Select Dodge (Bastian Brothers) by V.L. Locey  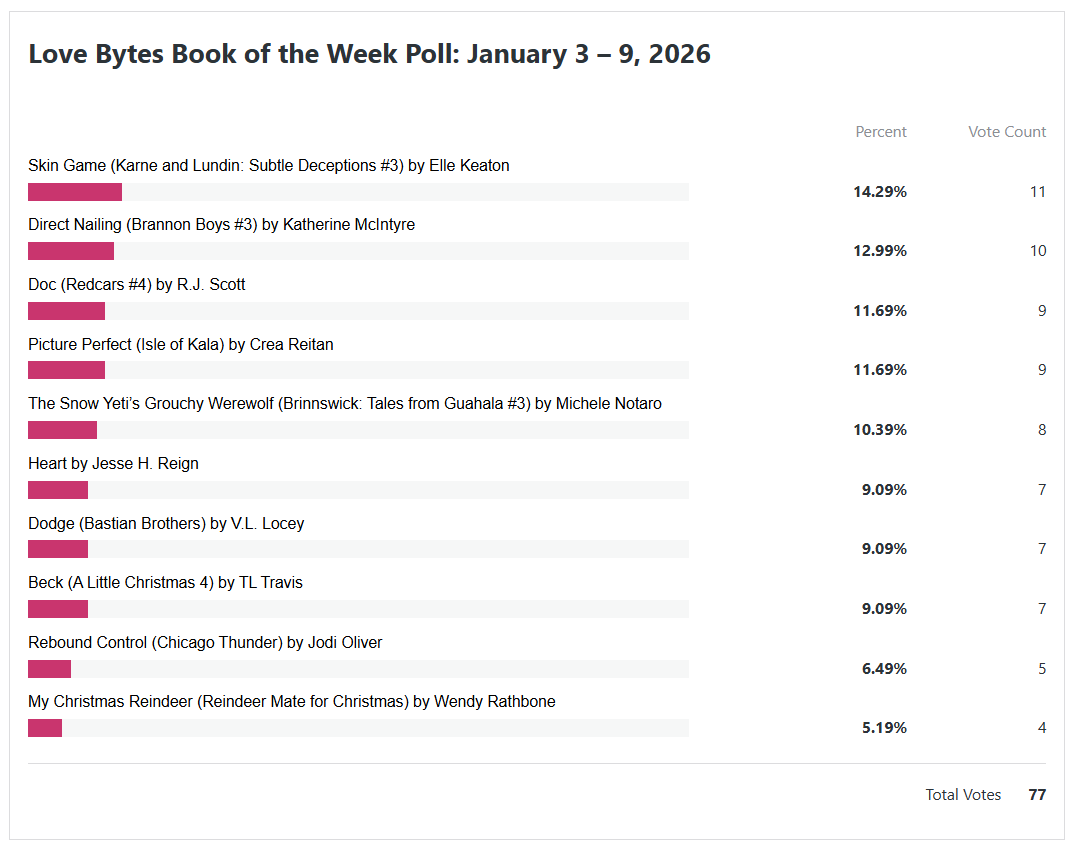pyautogui.click(x=166, y=524)
